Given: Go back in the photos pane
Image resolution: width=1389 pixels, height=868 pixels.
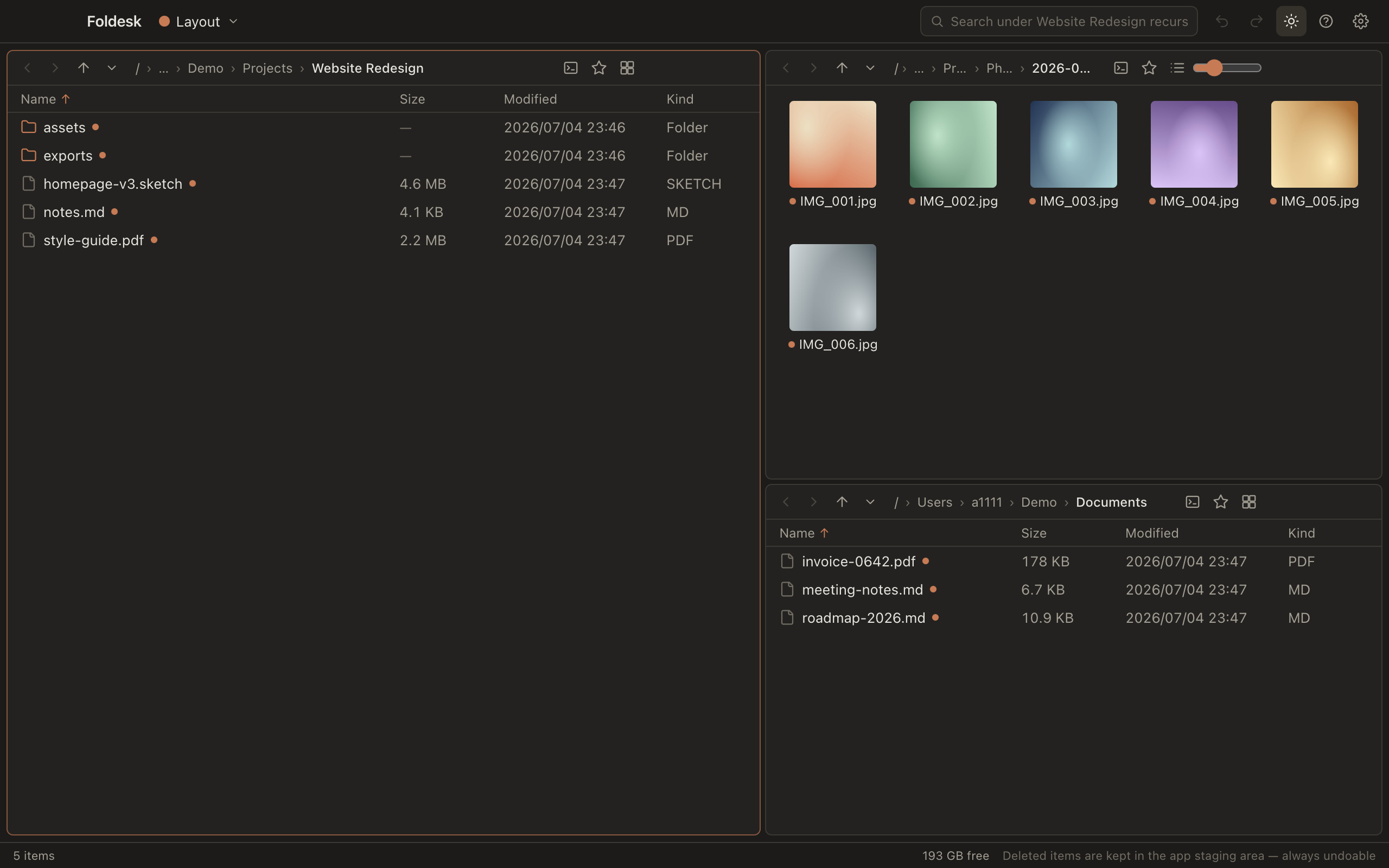Looking at the screenshot, I should [786, 68].
